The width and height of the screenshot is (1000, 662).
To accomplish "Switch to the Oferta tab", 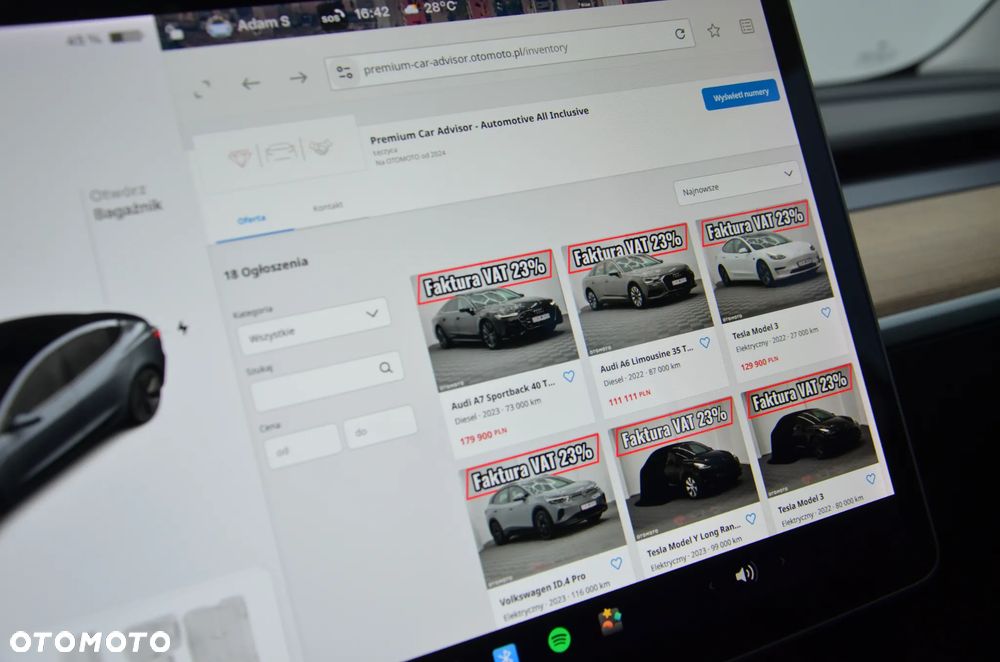I will click(251, 219).
